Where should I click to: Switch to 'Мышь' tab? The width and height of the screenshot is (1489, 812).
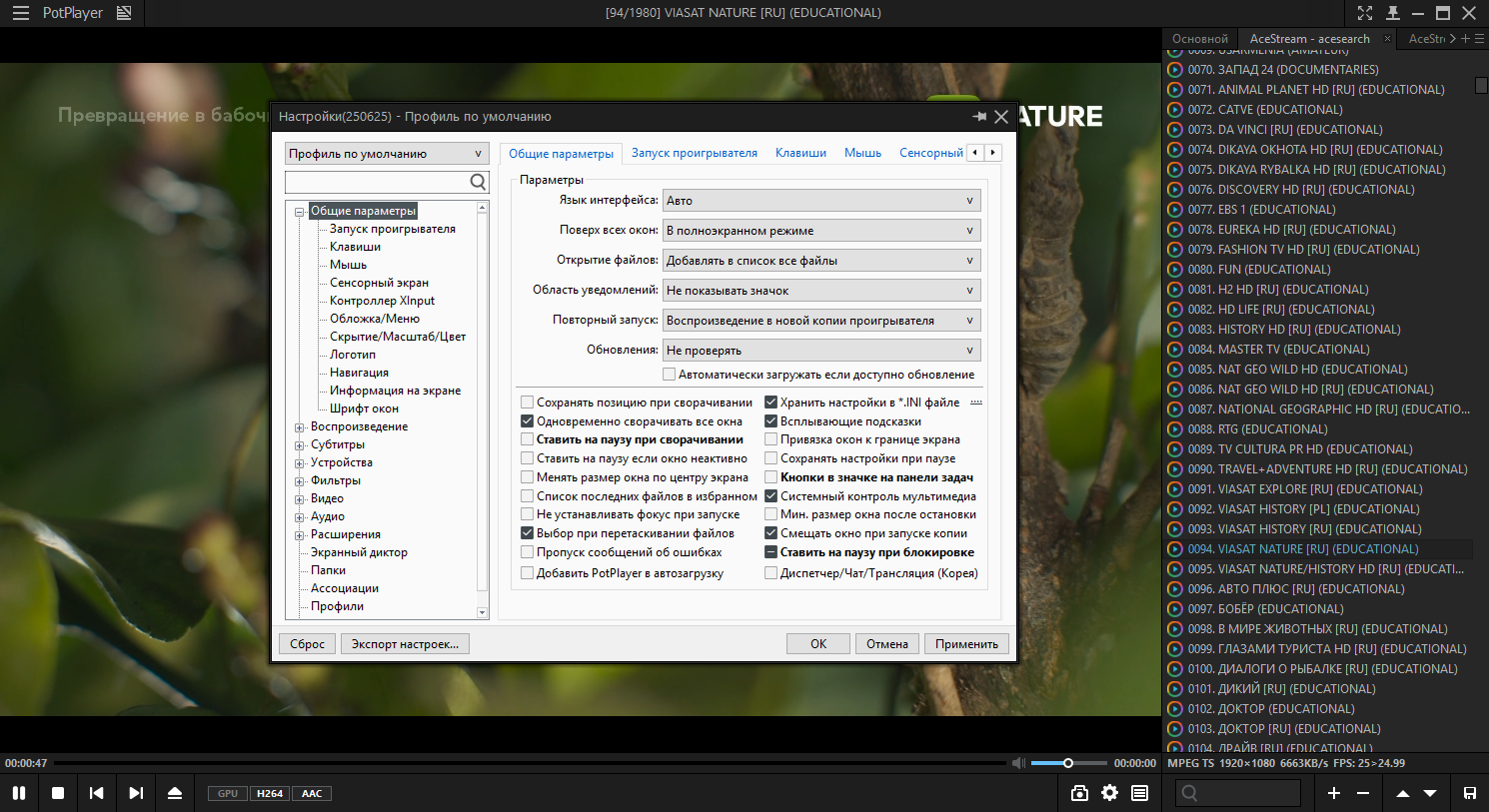(862, 153)
